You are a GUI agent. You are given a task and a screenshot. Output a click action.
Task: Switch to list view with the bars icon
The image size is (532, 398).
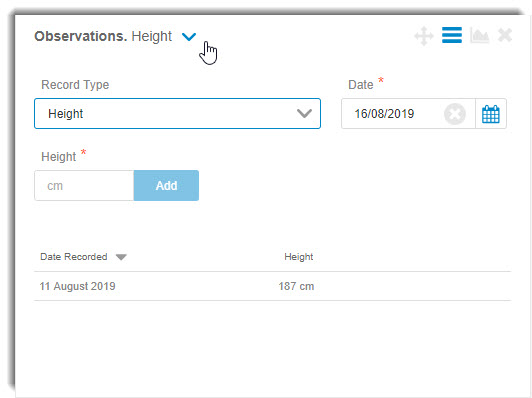[452, 35]
